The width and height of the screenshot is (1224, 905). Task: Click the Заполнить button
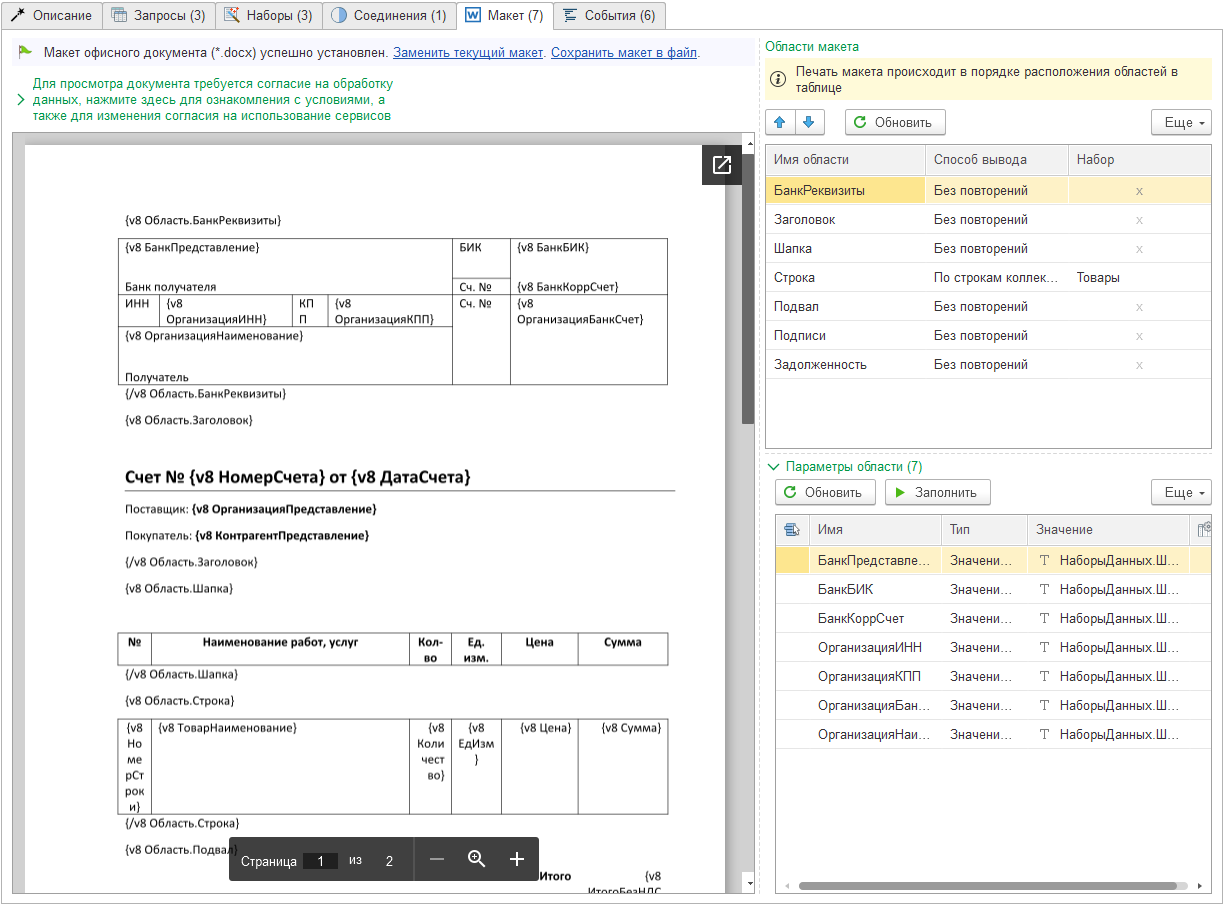tap(937, 493)
